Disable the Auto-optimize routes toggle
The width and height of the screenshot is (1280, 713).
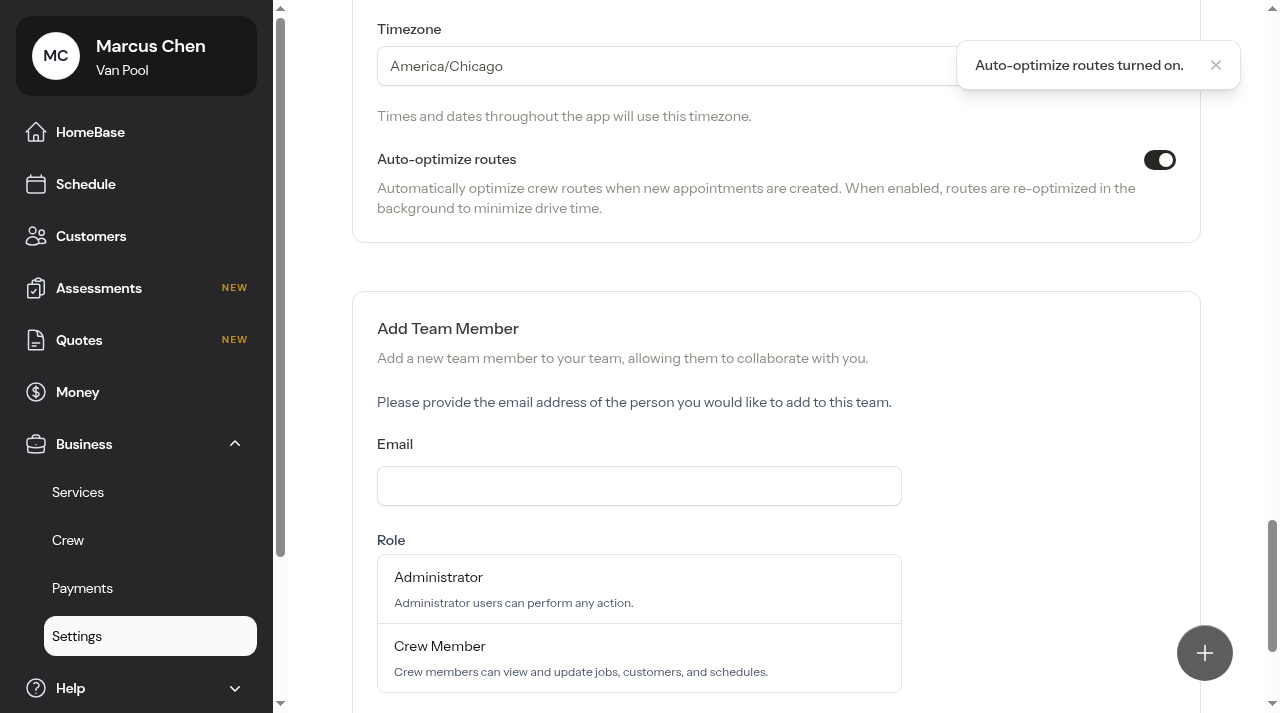tap(1160, 160)
